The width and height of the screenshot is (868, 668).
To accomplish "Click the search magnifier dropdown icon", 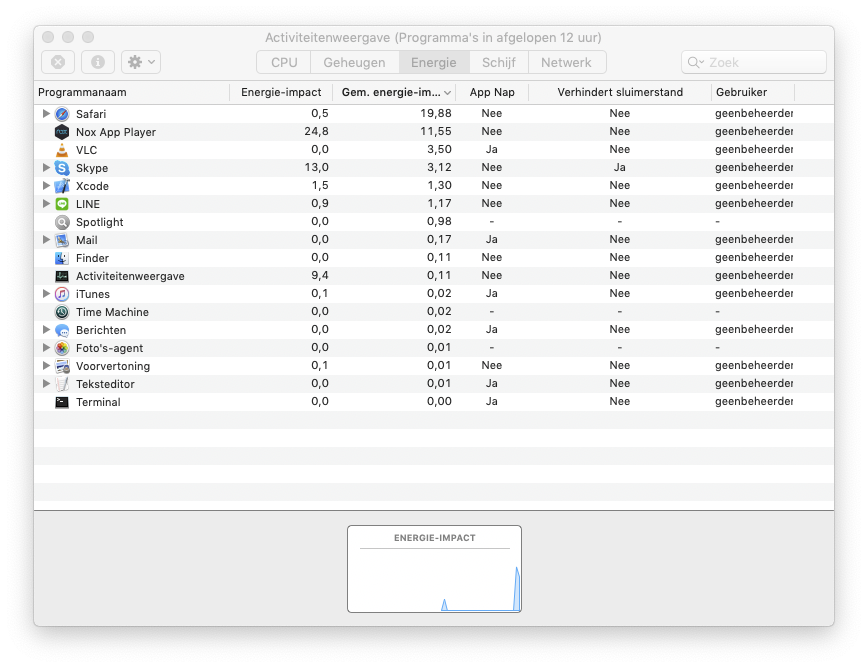I will [695, 63].
